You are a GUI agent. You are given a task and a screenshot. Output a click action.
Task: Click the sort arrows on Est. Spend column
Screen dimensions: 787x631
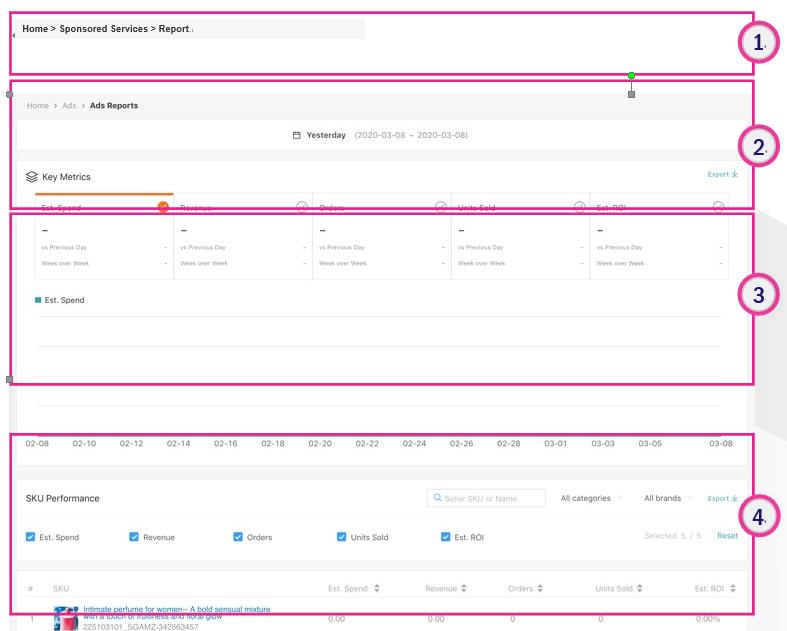pos(376,588)
